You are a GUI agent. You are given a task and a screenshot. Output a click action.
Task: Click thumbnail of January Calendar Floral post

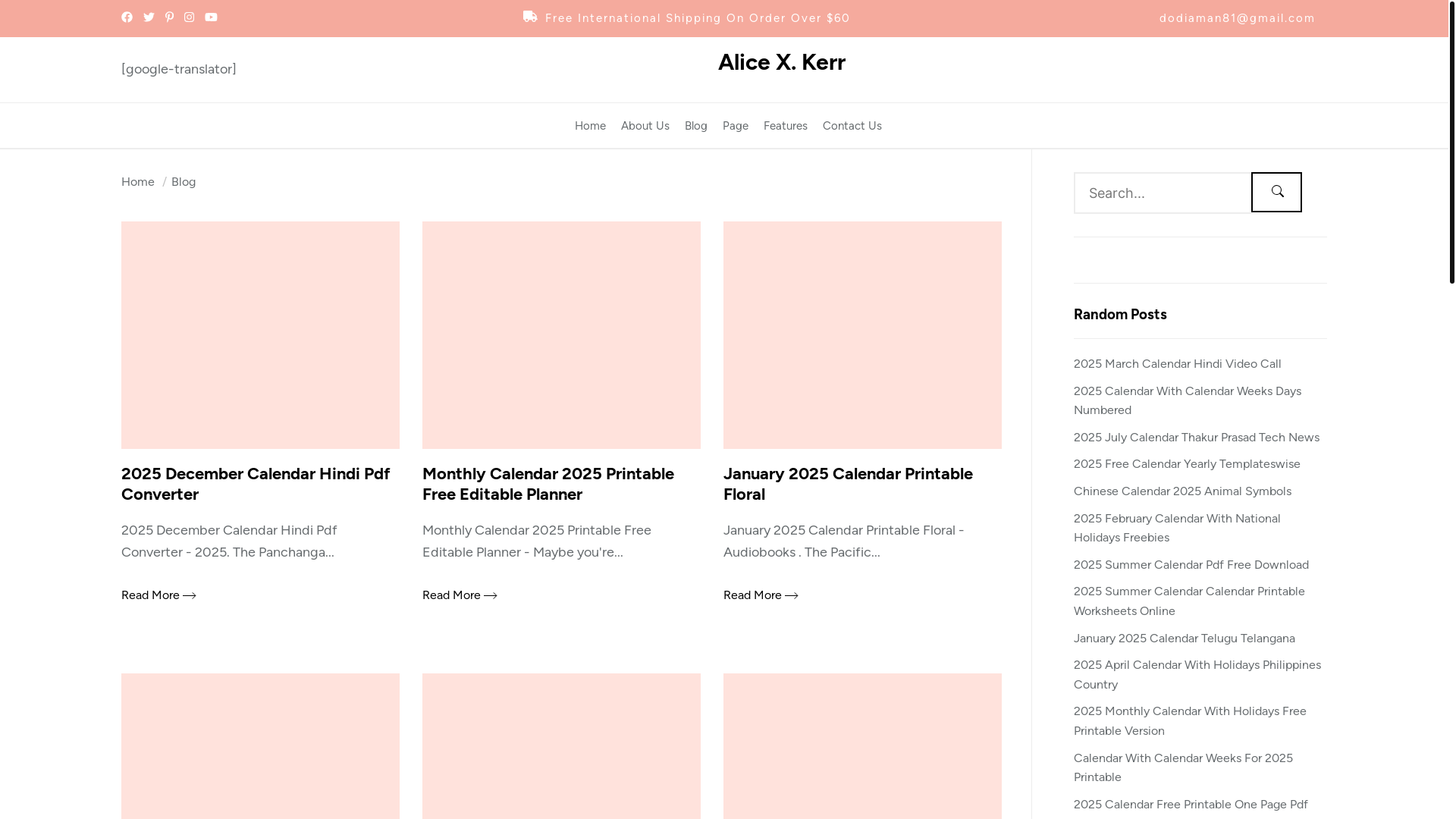(862, 335)
